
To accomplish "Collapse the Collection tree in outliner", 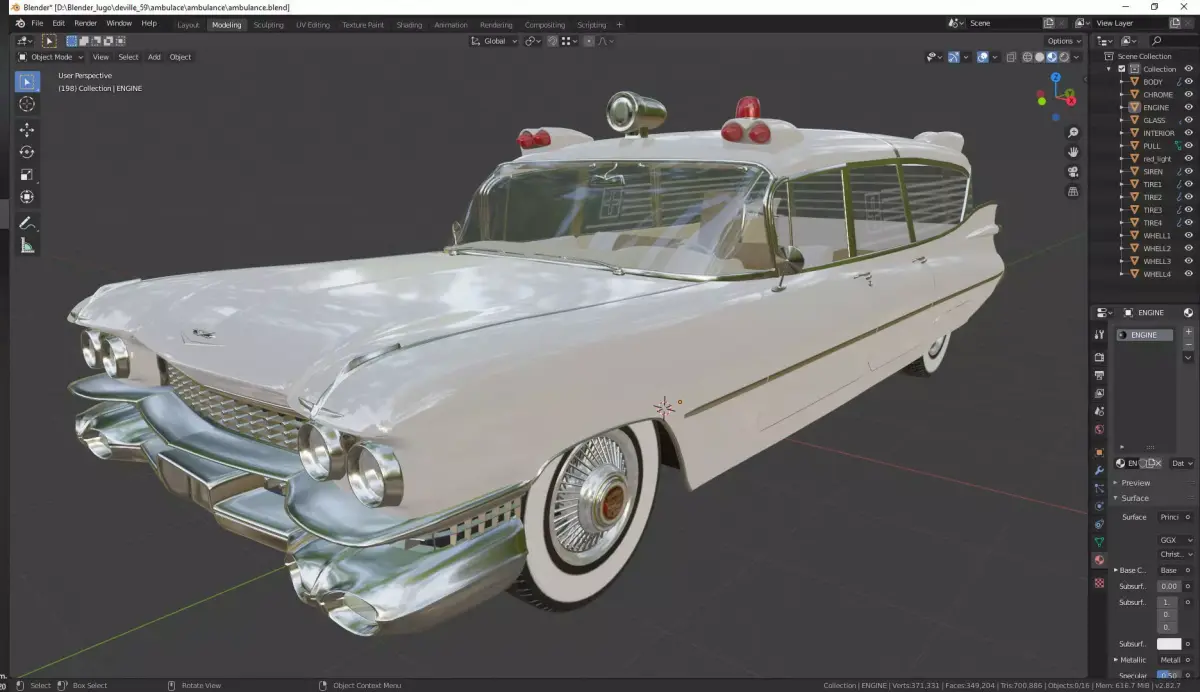I will 1109,69.
